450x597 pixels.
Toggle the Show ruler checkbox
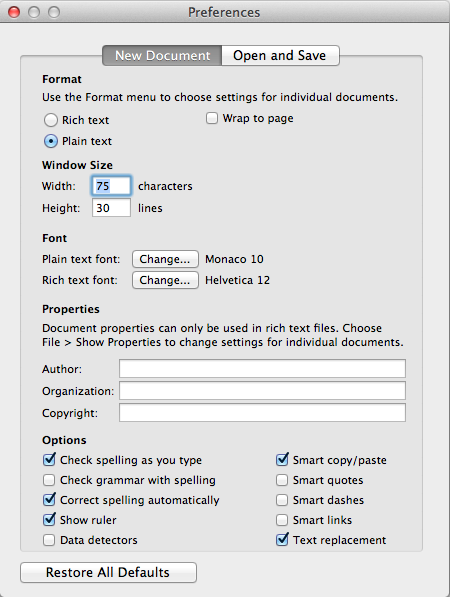click(49, 520)
